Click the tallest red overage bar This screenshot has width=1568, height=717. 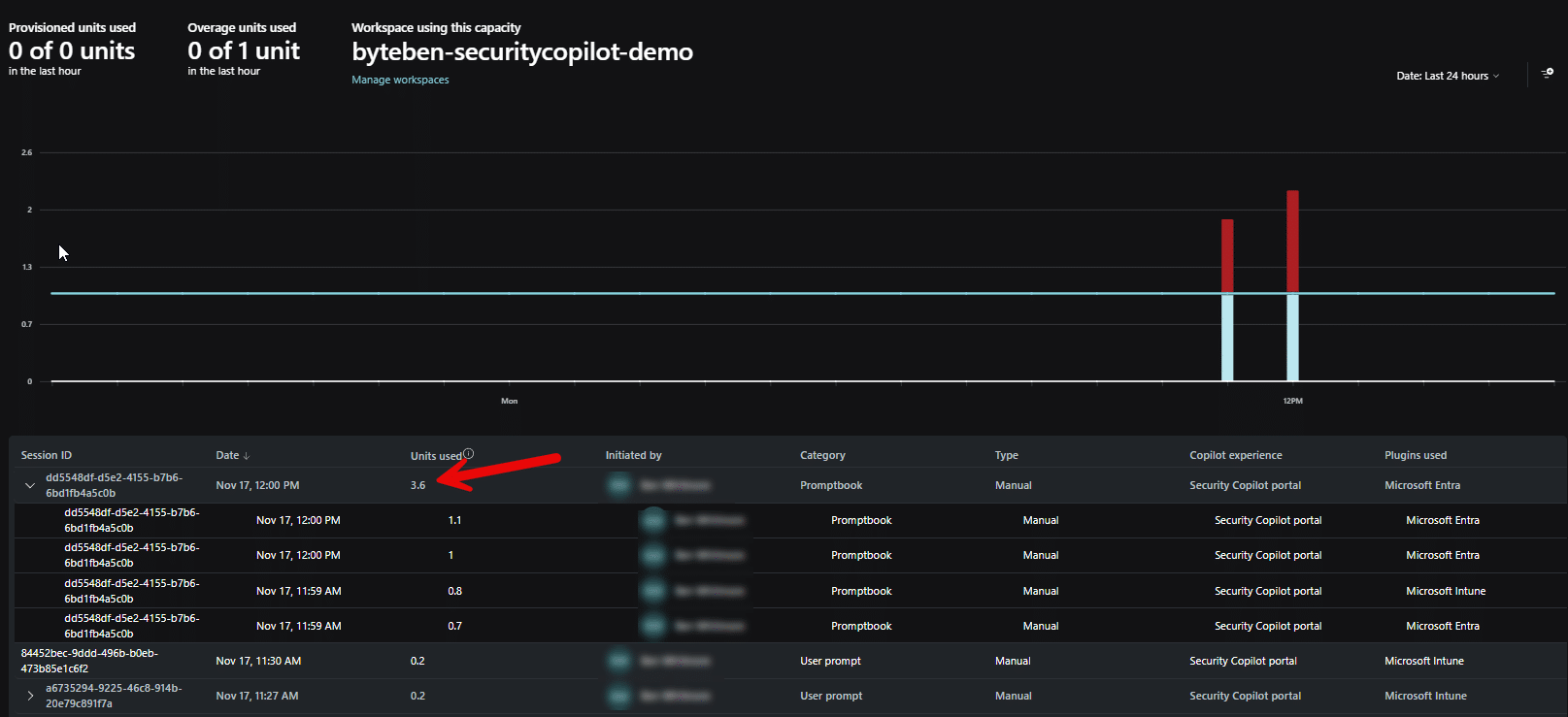(1292, 241)
